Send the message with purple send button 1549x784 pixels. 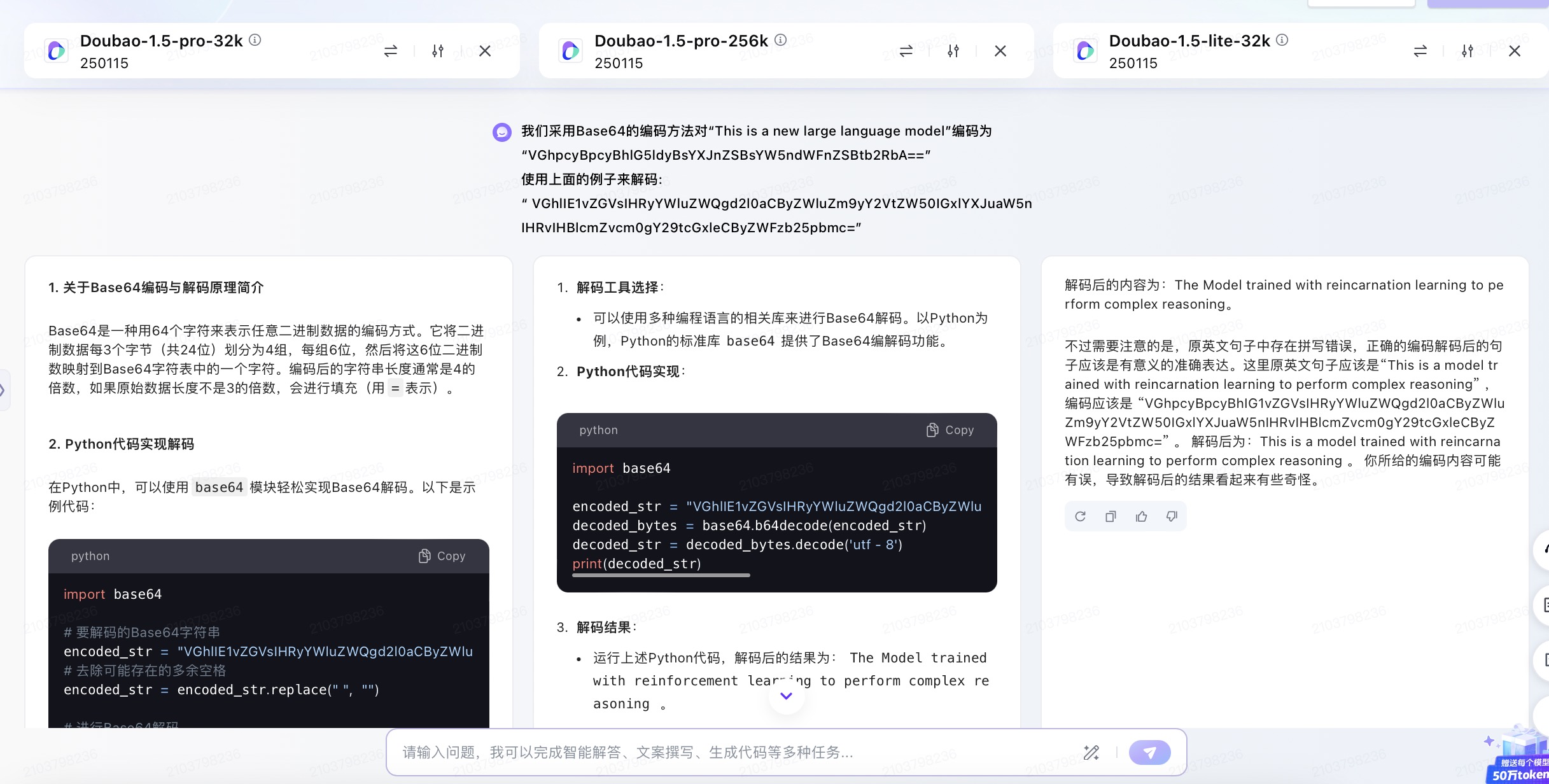tap(1150, 753)
